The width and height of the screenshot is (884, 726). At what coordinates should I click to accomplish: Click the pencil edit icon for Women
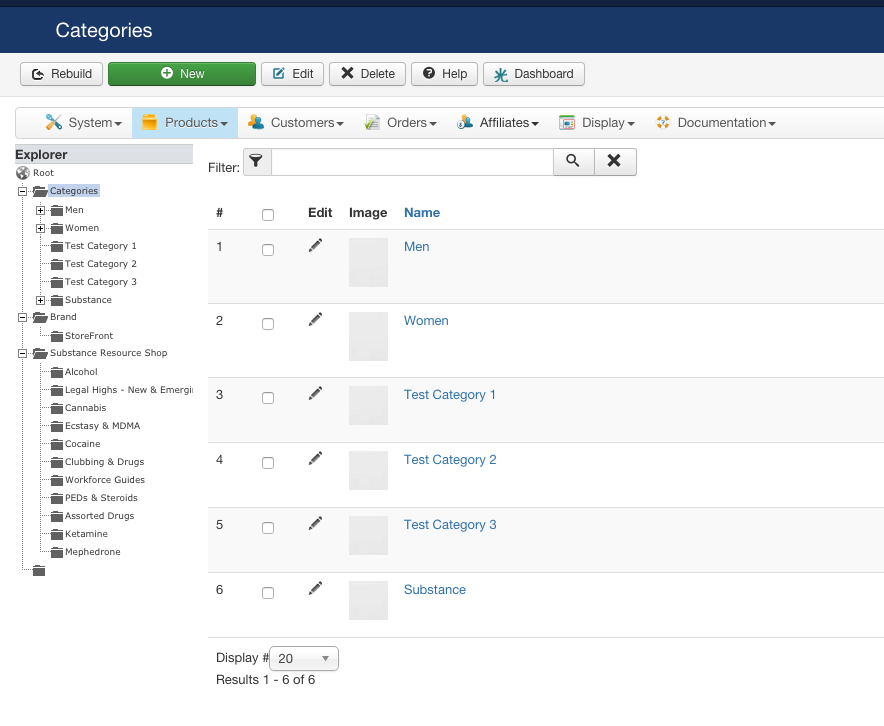pos(316,320)
